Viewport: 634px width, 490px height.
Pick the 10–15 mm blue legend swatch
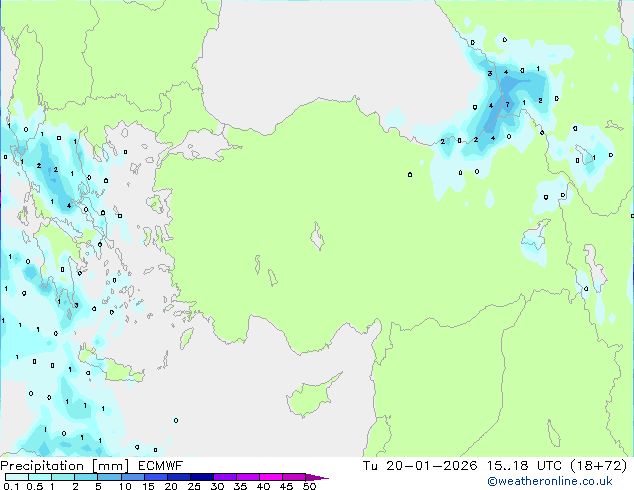(132, 477)
